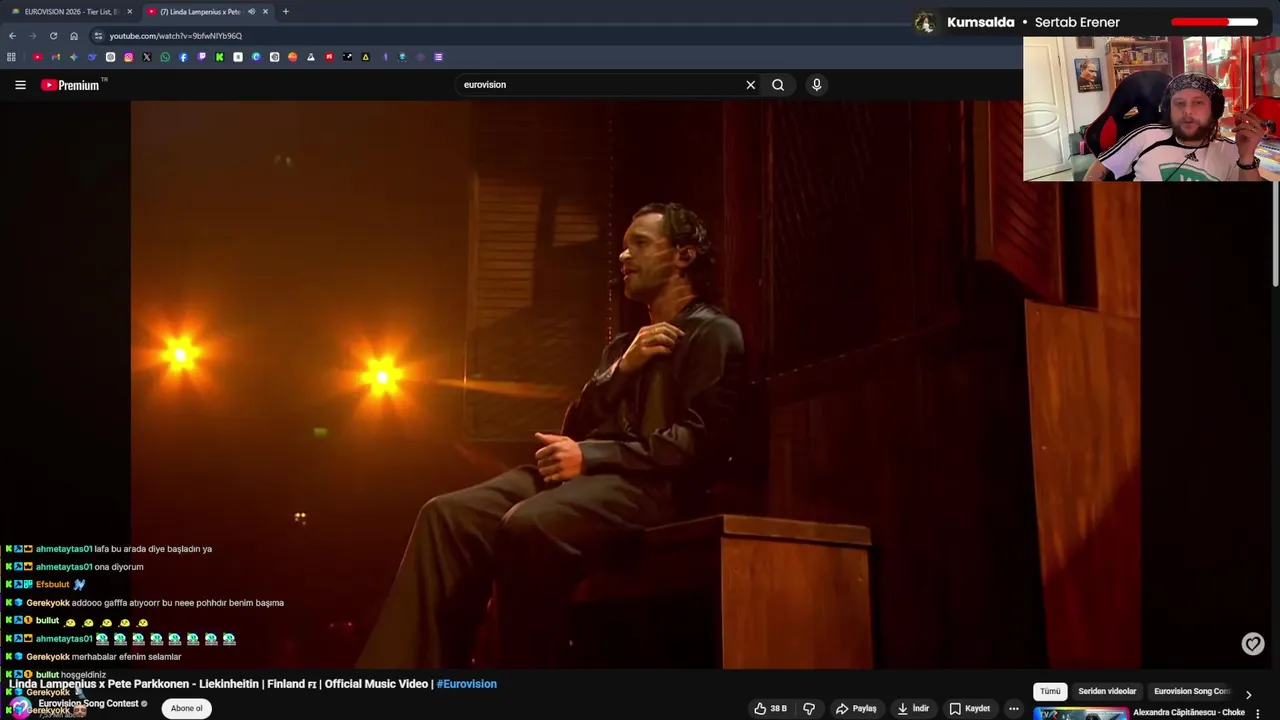Select the Tümü filter chip
Viewport: 1280px width, 720px height.
1049,691
